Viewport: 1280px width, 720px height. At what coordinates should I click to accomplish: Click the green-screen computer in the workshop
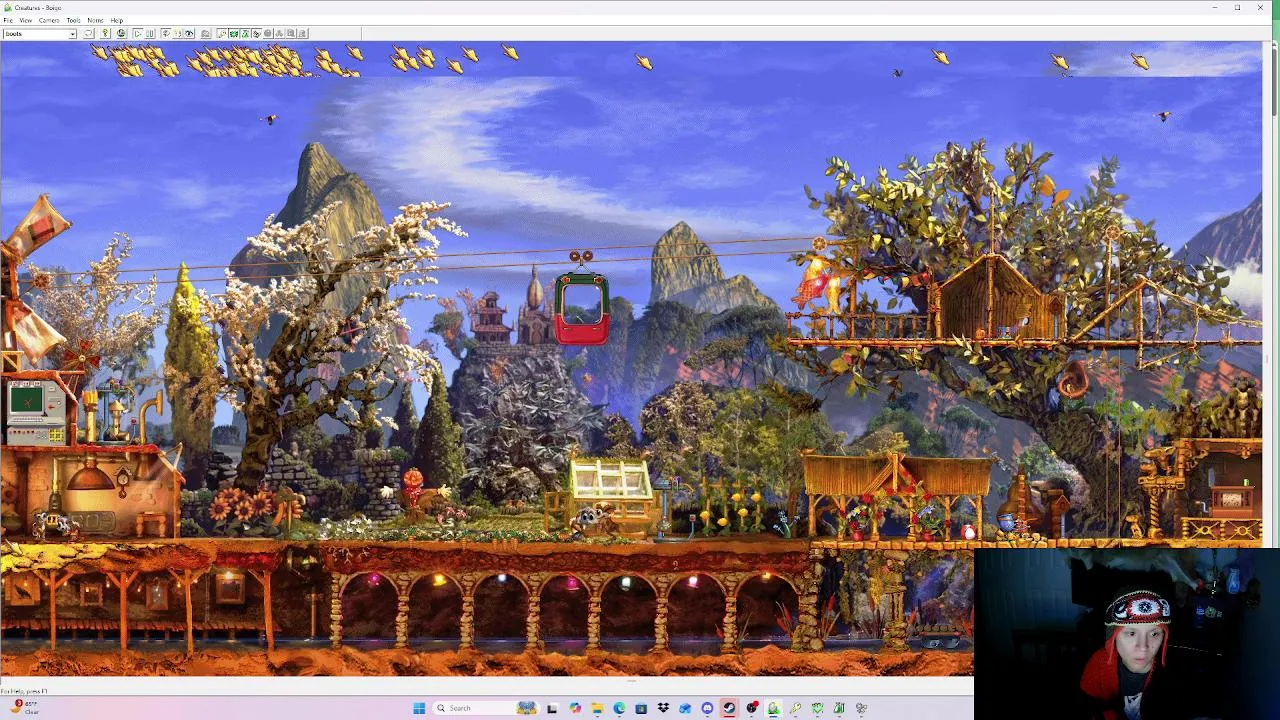point(34,412)
